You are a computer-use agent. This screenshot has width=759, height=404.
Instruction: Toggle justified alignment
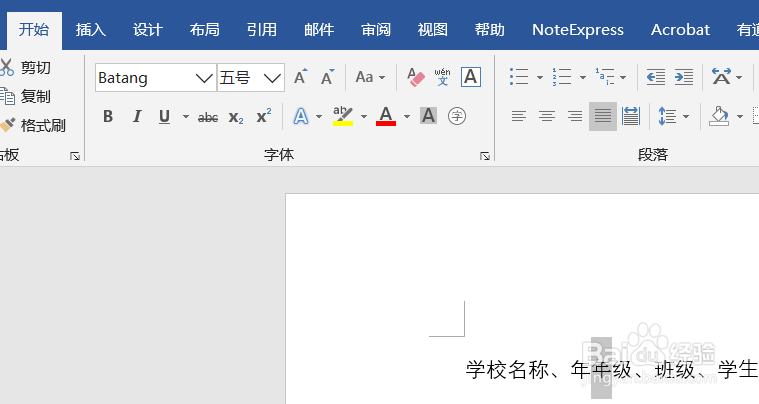(x=603, y=116)
